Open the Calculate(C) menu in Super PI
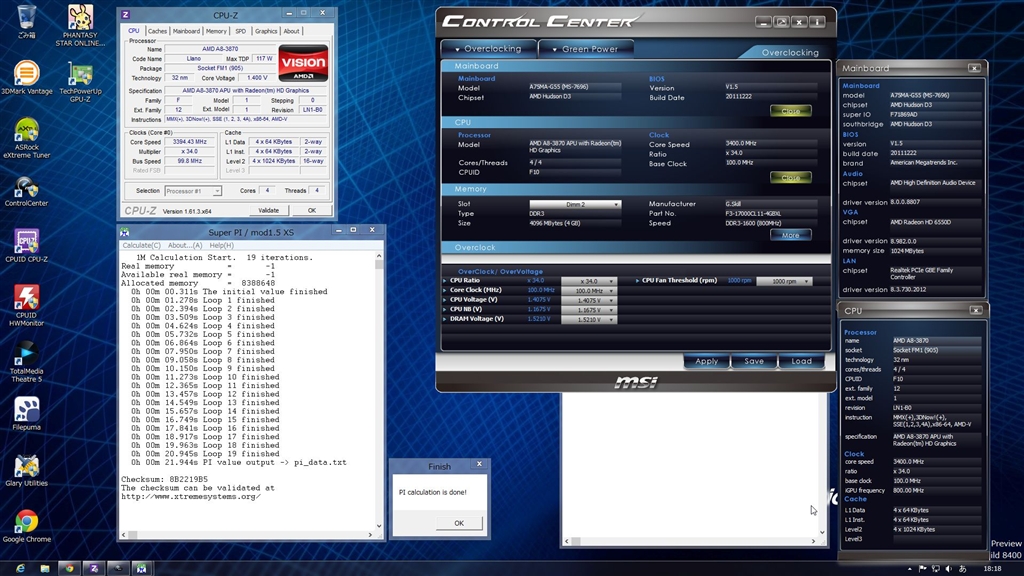Screen dimensions: 1024x576 tap(141, 245)
